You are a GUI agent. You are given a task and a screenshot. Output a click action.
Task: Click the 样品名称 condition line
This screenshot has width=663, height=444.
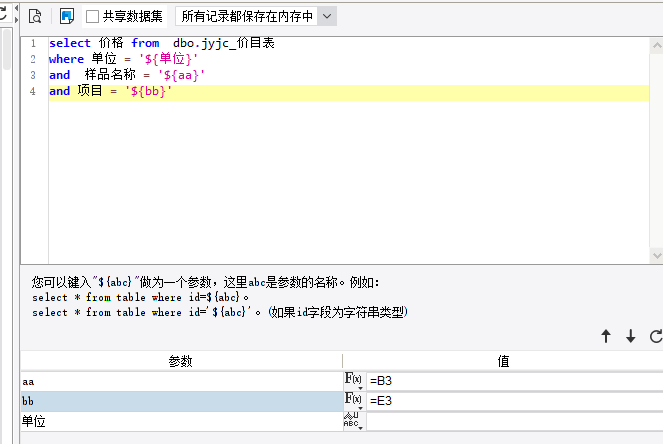coord(127,75)
